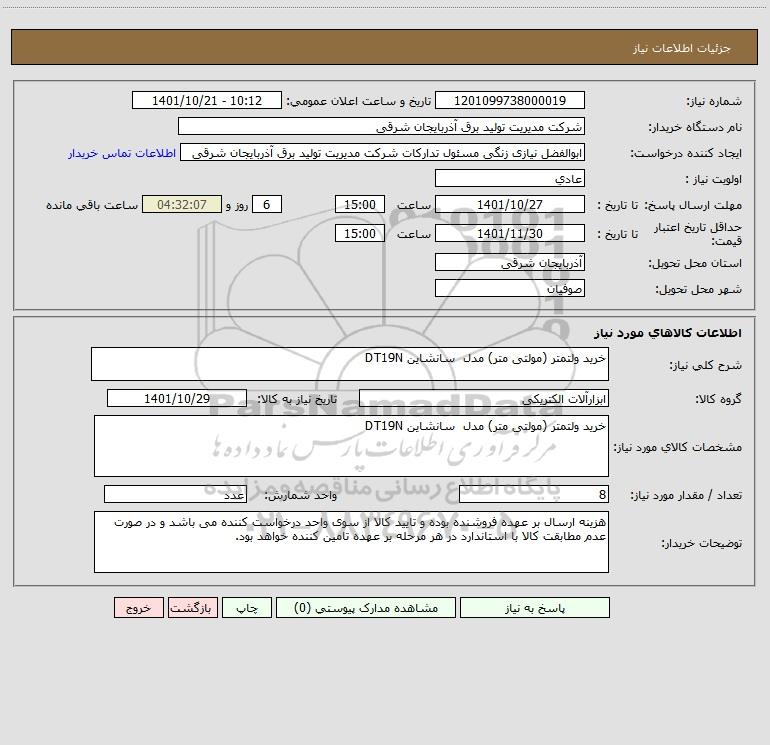Click response deadline time 15:00 field
Screen dimensions: 770x745
[x=359, y=204]
